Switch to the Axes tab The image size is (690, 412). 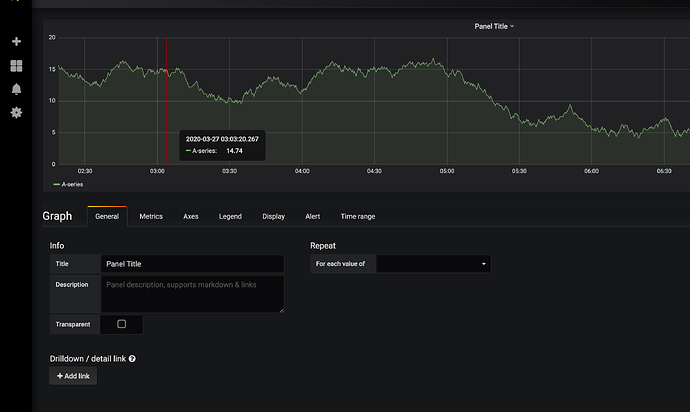pyautogui.click(x=191, y=217)
